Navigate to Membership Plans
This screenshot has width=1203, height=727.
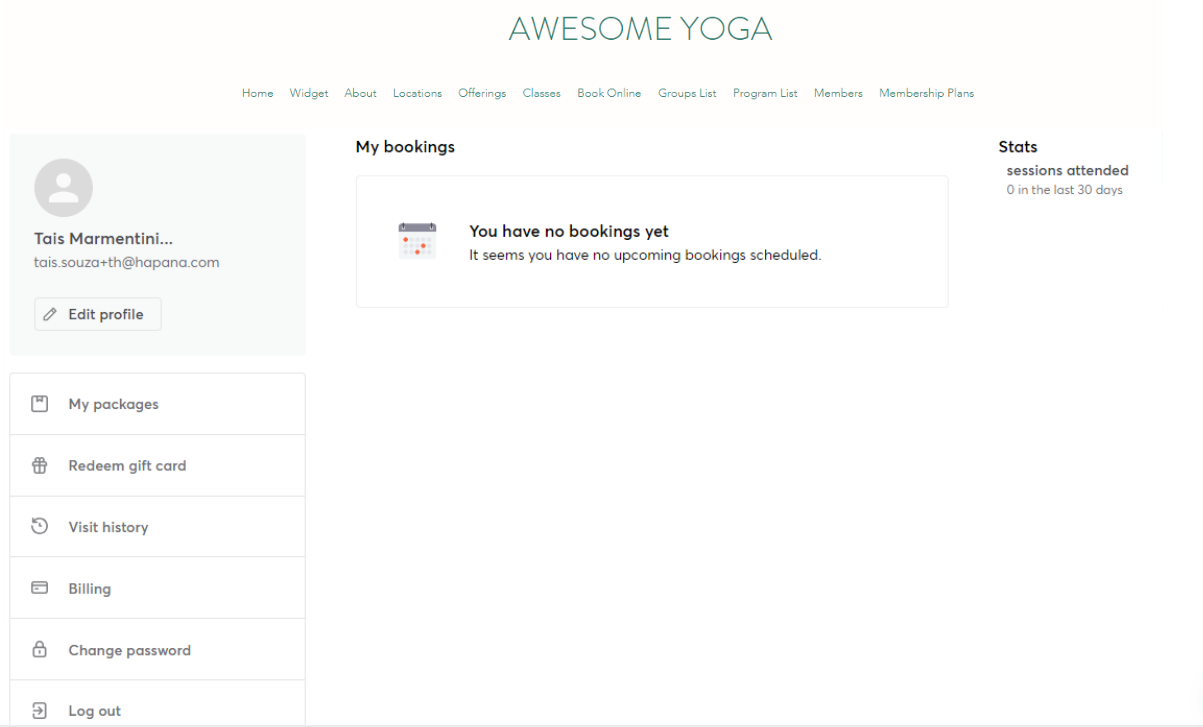[926, 93]
